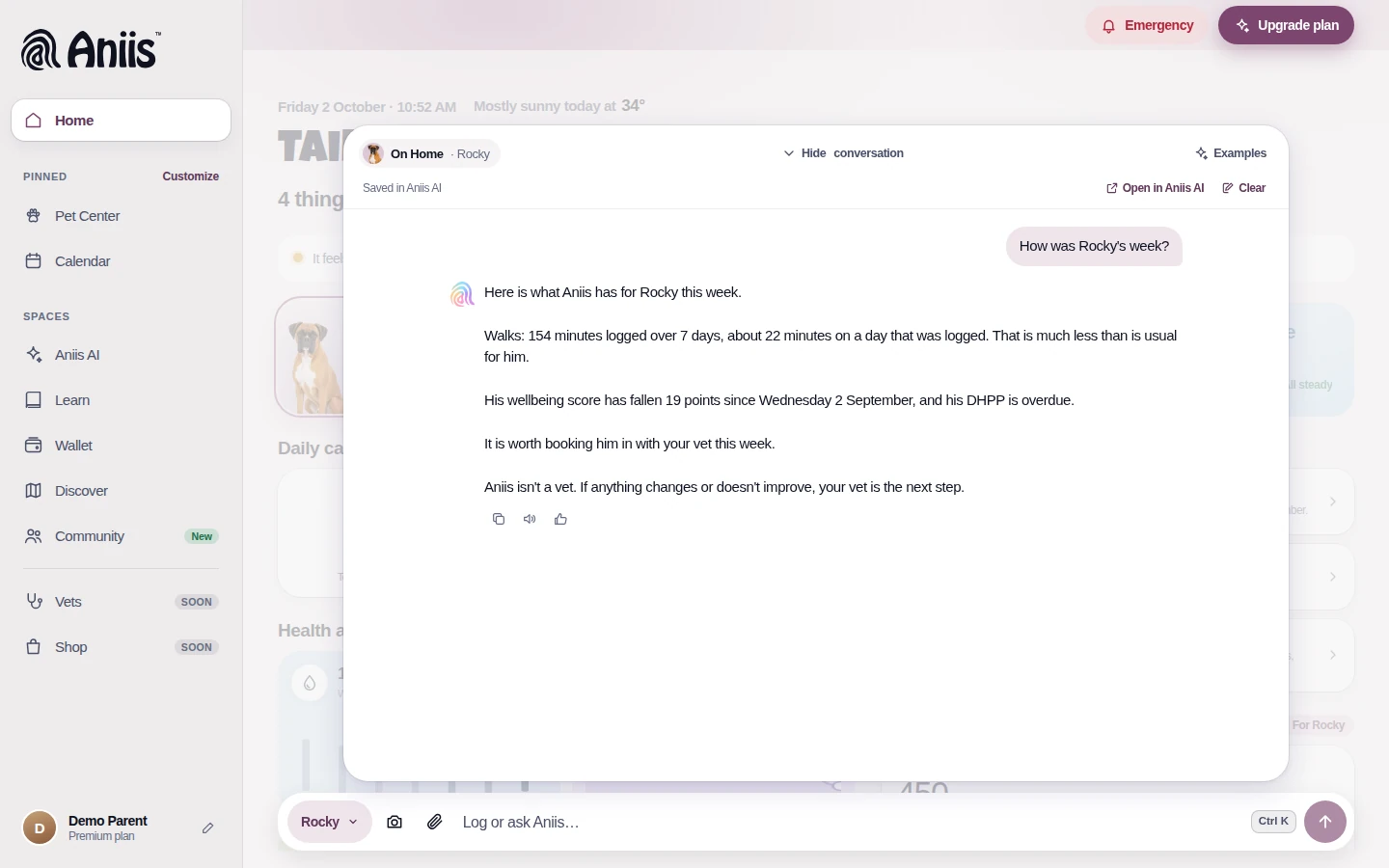This screenshot has height=868, width=1389.
Task: Click Upgrade plan
Action: click(1286, 25)
